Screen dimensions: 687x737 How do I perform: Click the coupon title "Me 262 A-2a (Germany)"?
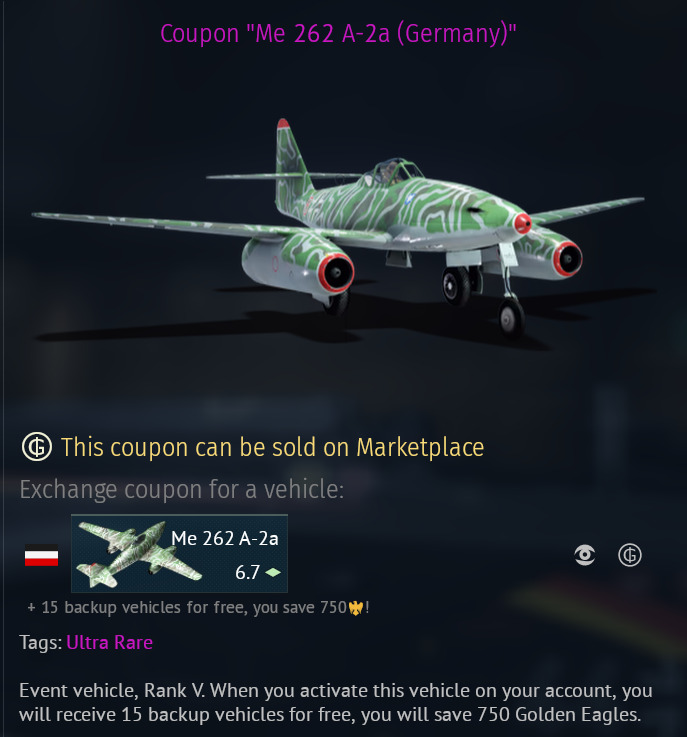(x=338, y=34)
